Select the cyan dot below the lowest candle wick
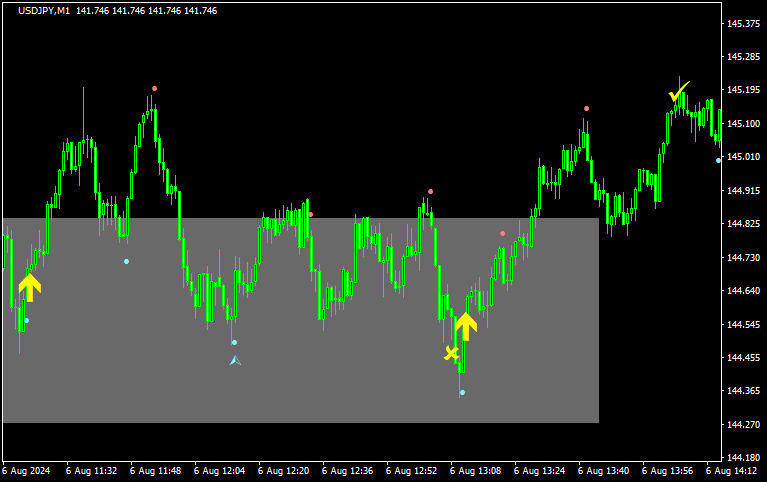 point(462,393)
